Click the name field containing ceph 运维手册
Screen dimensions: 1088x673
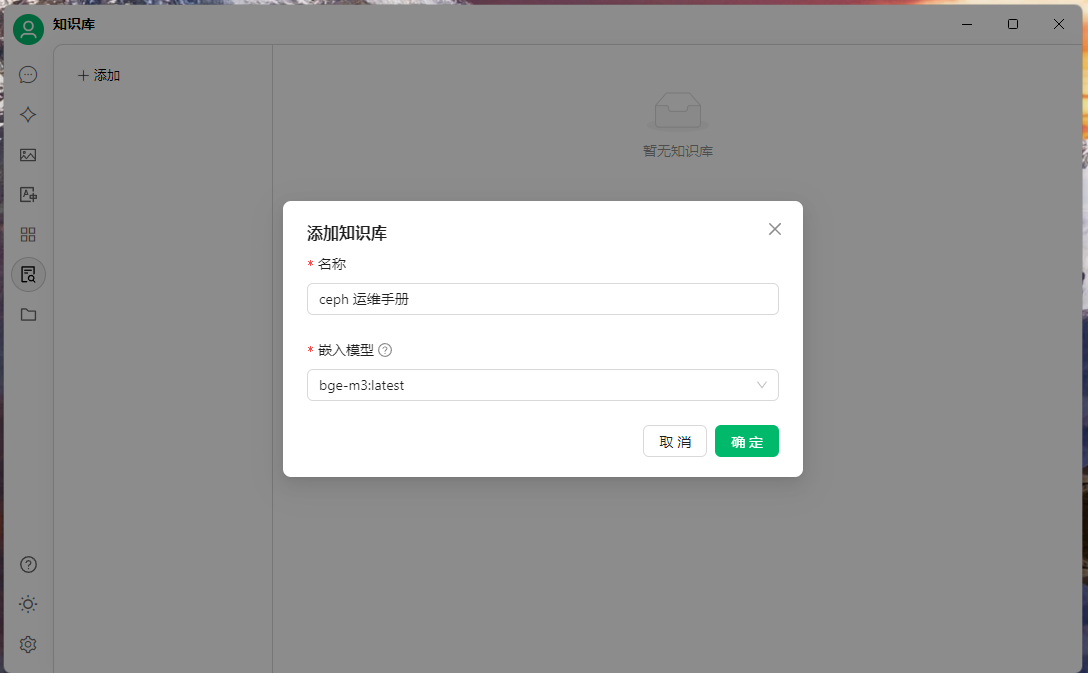[x=543, y=299]
